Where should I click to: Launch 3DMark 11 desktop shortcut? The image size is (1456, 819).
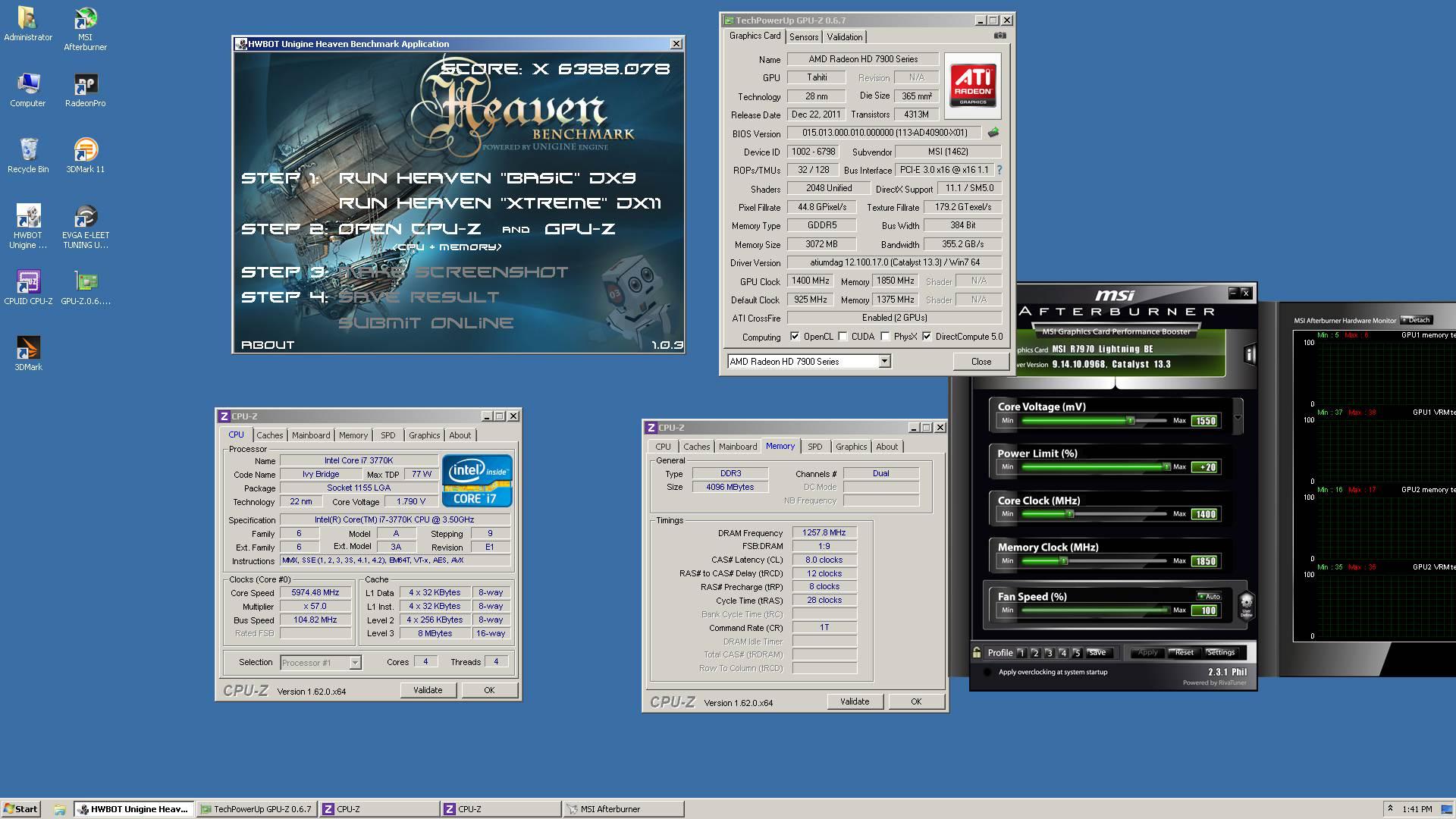(85, 155)
